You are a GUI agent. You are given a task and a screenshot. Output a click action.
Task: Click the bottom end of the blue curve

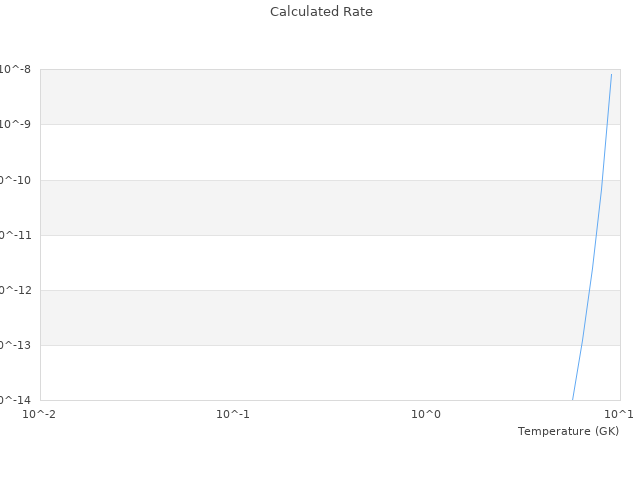tap(573, 399)
